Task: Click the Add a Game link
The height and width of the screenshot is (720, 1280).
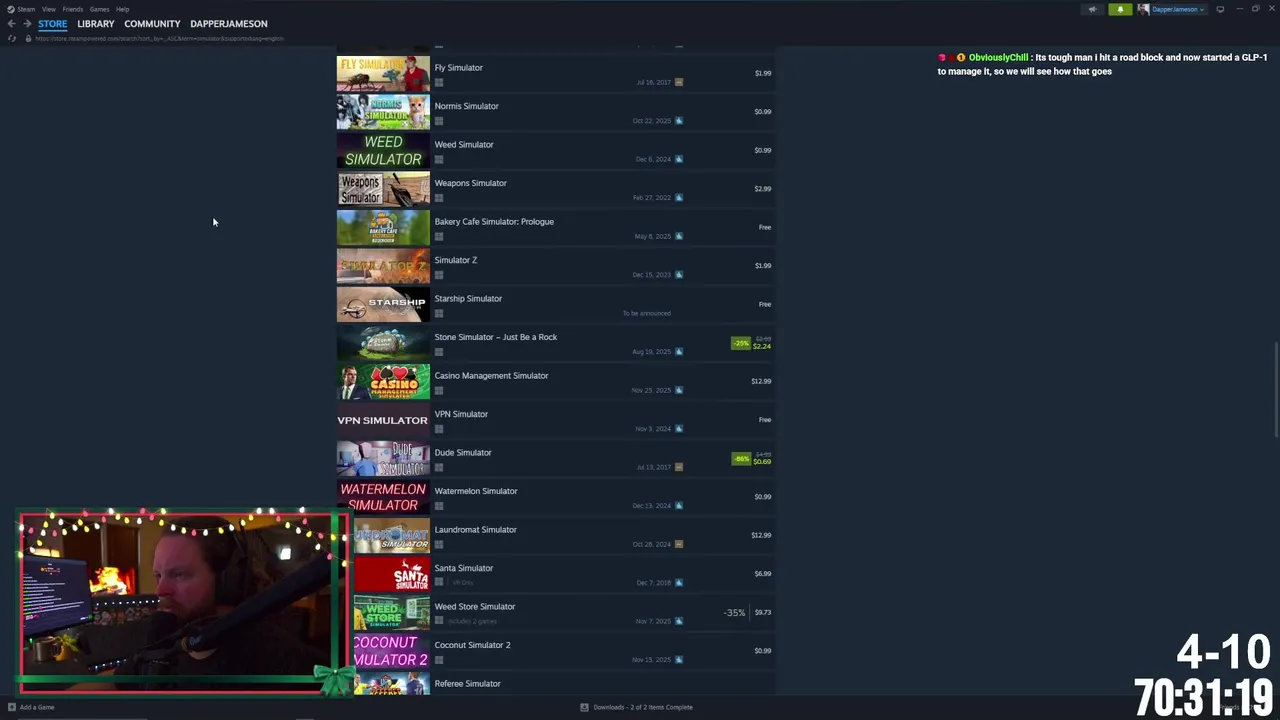Action: coord(37,707)
